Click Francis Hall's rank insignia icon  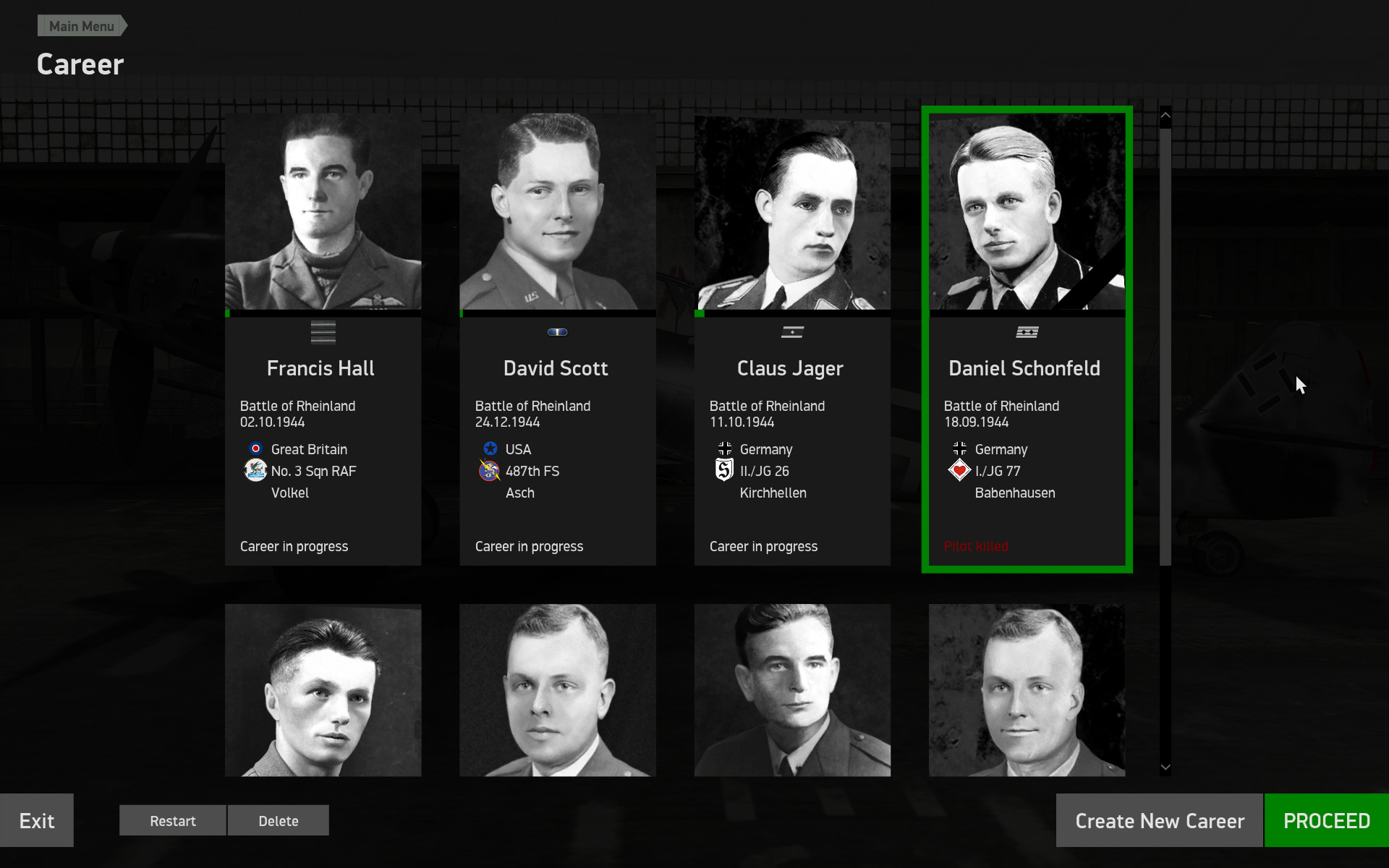point(323,333)
